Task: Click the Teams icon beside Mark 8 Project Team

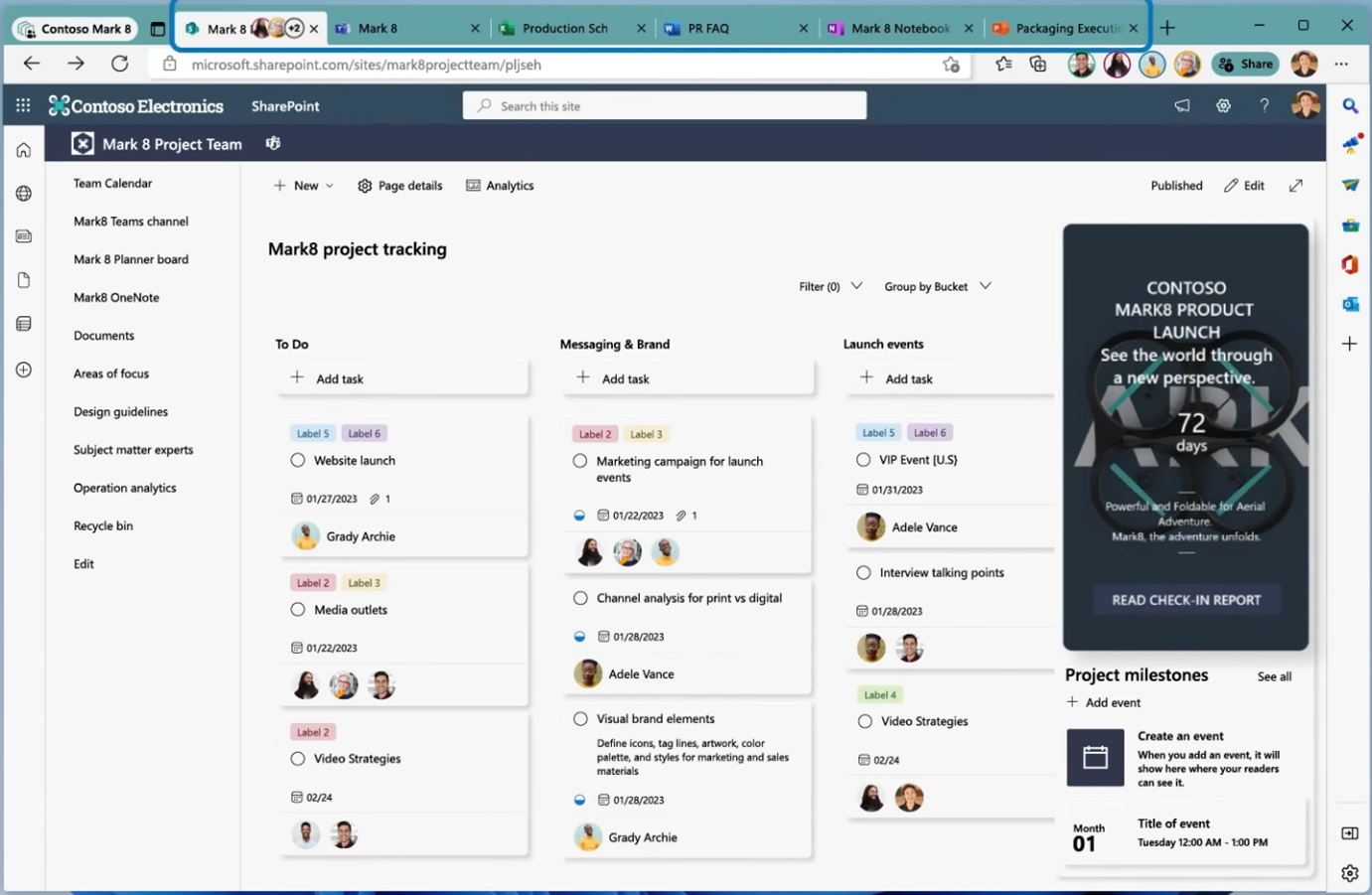Action: (273, 144)
